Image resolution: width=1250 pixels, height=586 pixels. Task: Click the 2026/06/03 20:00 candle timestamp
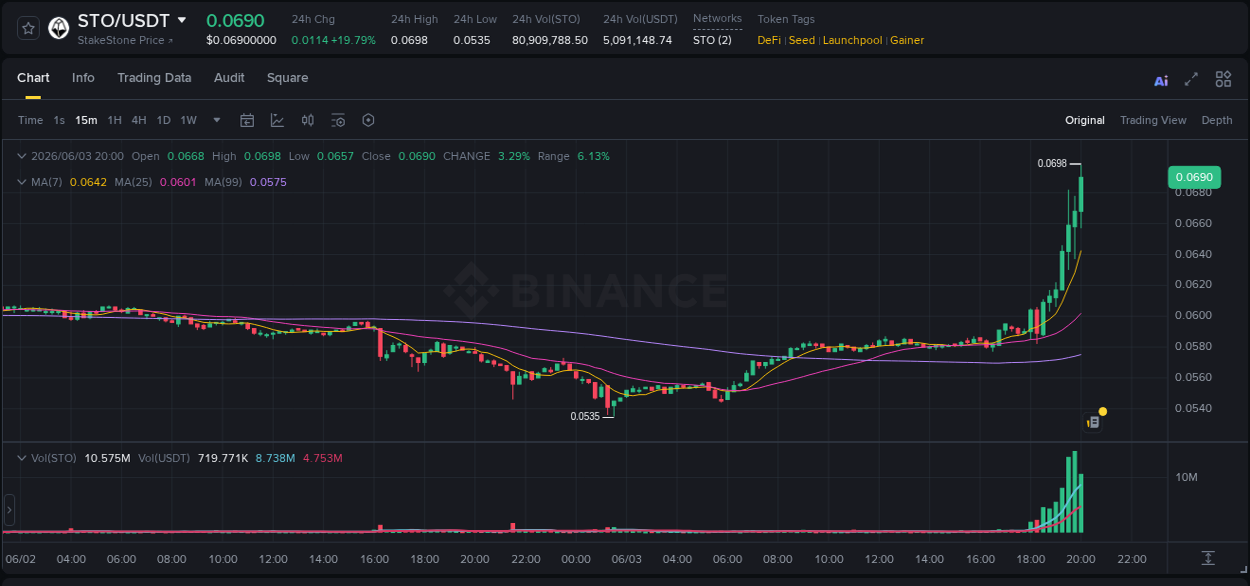point(77,156)
